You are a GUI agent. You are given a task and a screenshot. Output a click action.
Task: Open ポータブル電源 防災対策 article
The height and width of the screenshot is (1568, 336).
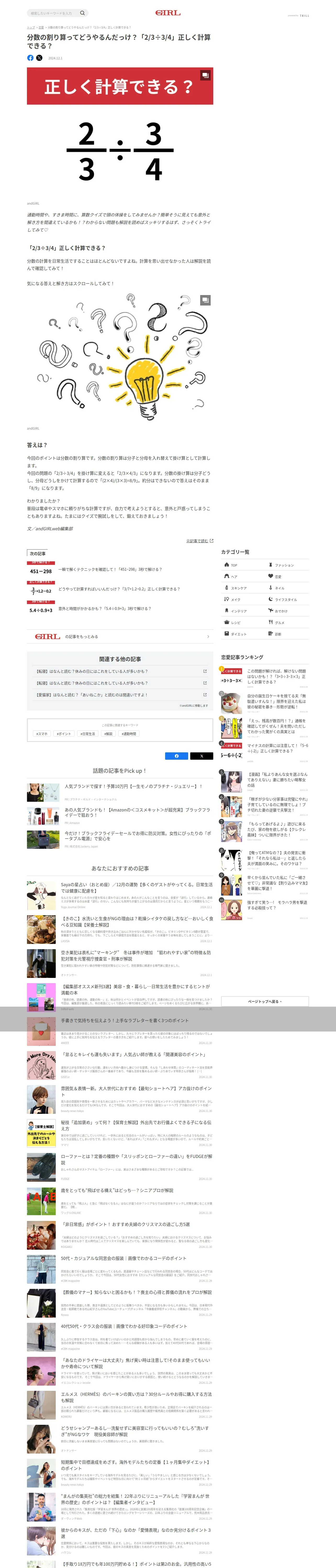coord(120,840)
